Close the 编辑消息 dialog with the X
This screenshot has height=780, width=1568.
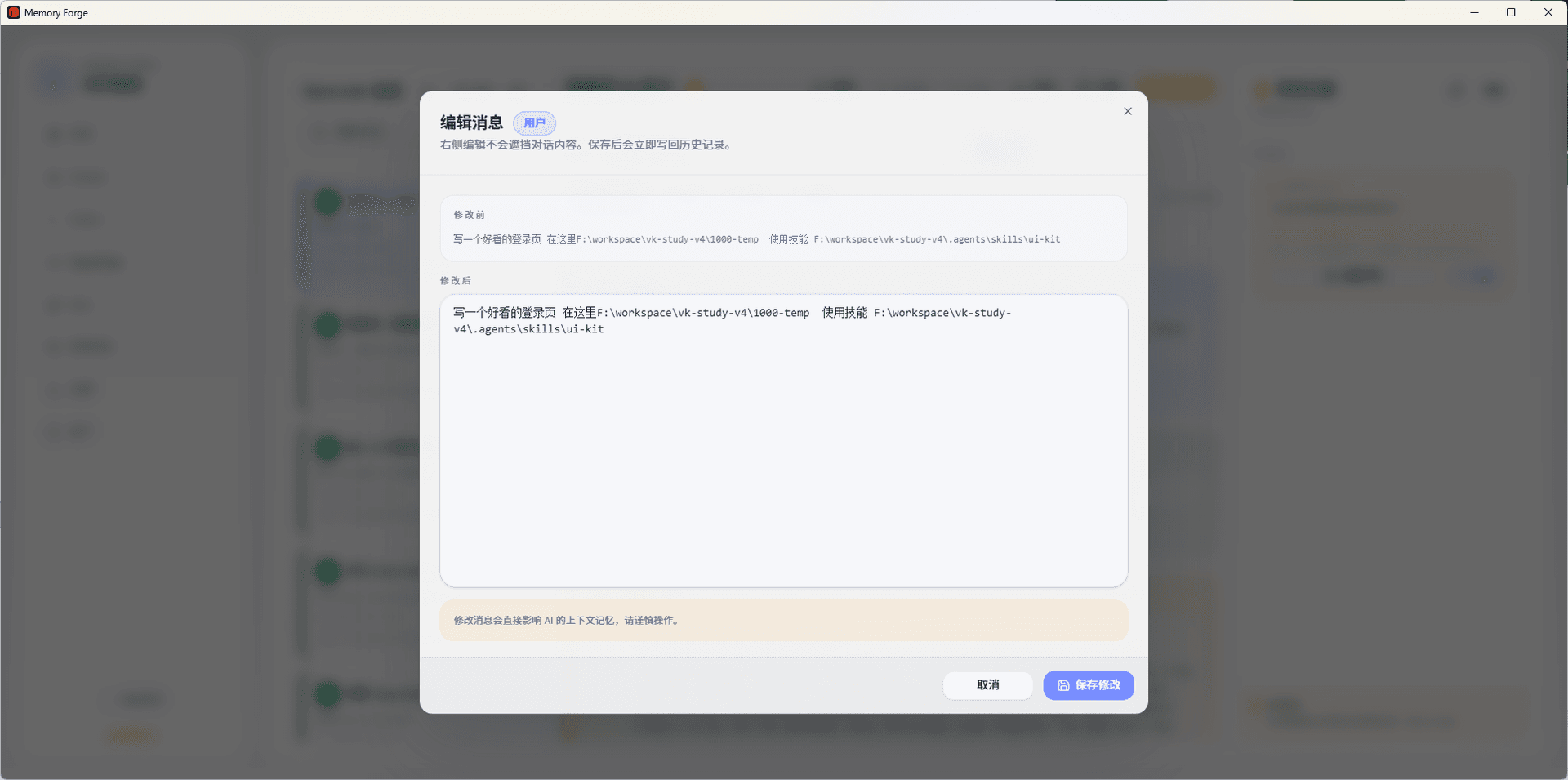pos(1128,111)
